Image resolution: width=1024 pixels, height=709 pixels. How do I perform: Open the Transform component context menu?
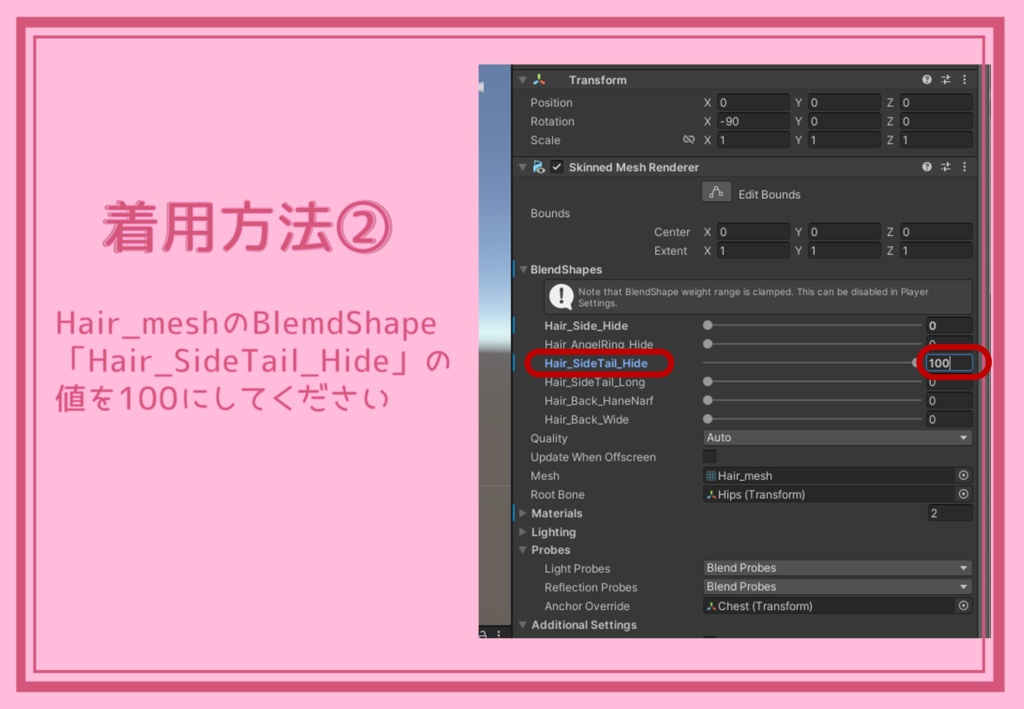[x=964, y=80]
